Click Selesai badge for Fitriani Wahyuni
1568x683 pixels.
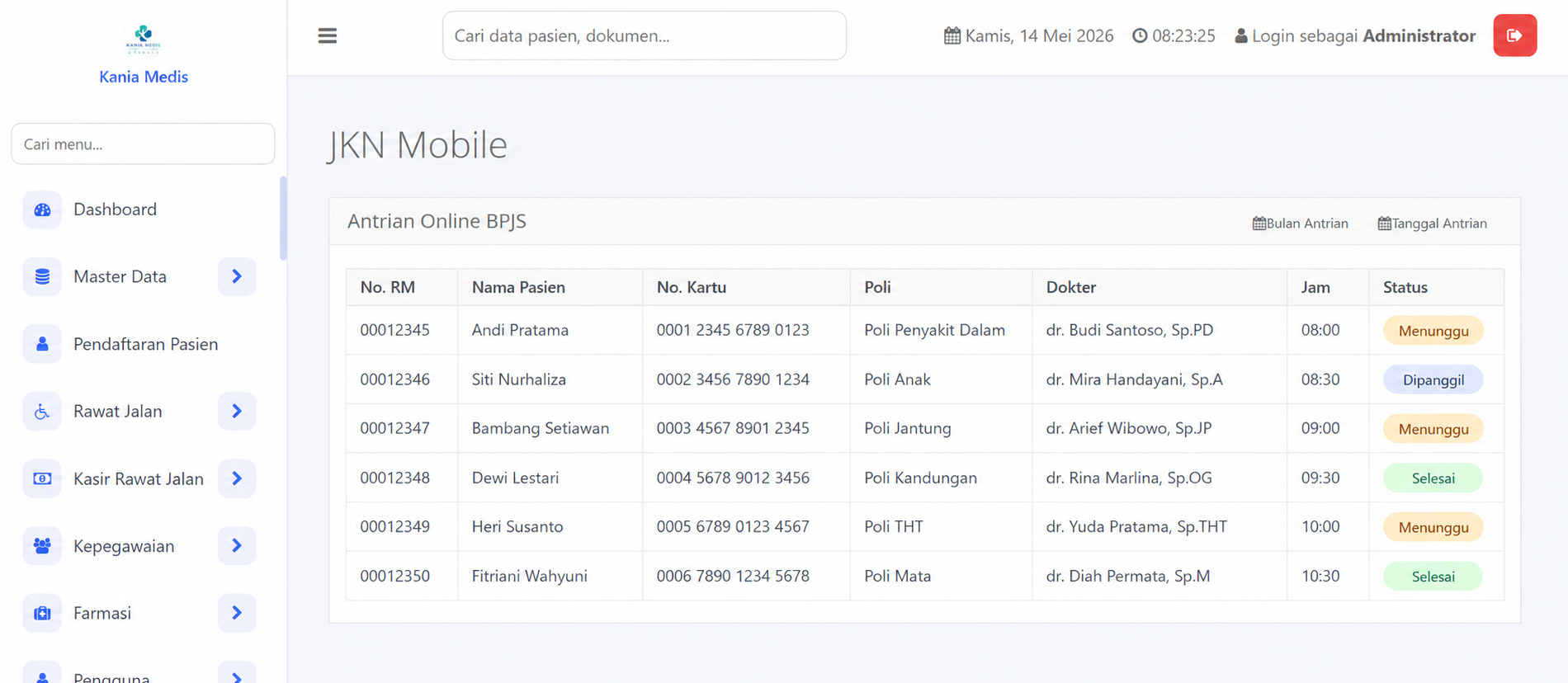(x=1433, y=577)
